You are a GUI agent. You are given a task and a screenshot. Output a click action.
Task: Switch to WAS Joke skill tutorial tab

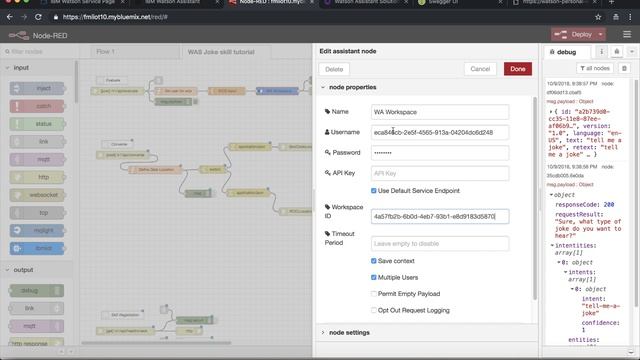pos(225,52)
